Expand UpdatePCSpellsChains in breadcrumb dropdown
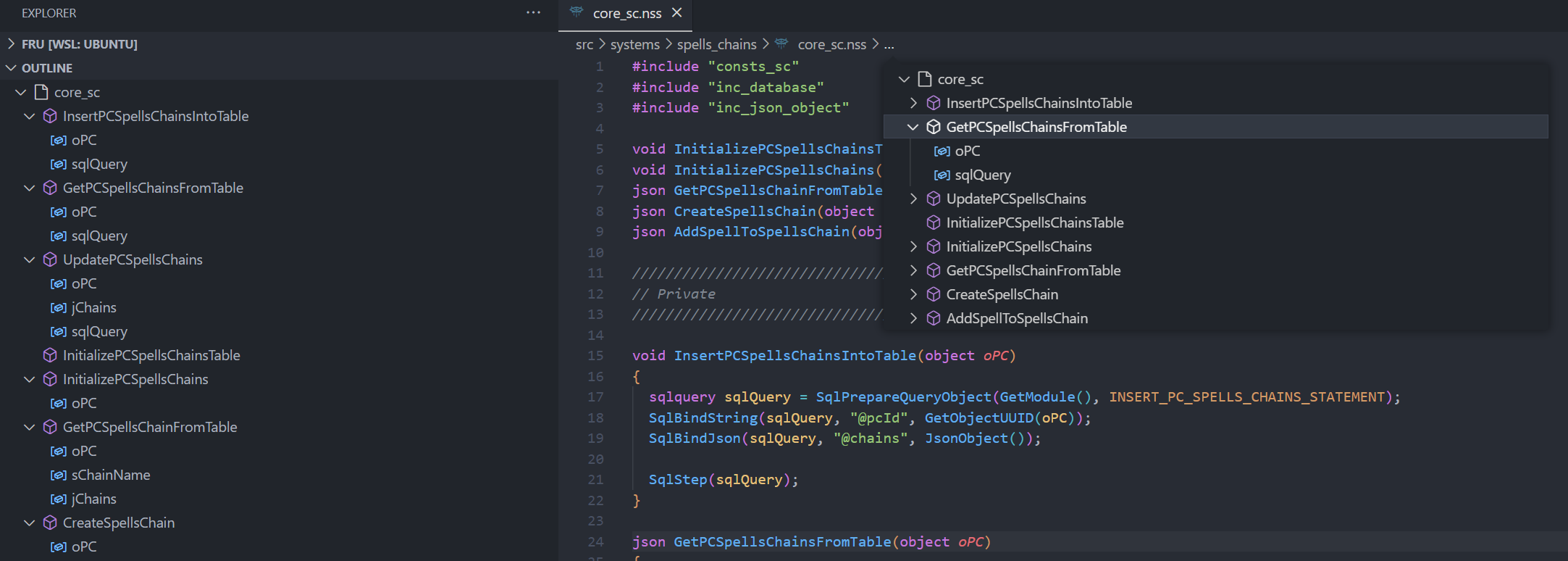Viewport: 1568px width, 561px height. tap(913, 199)
